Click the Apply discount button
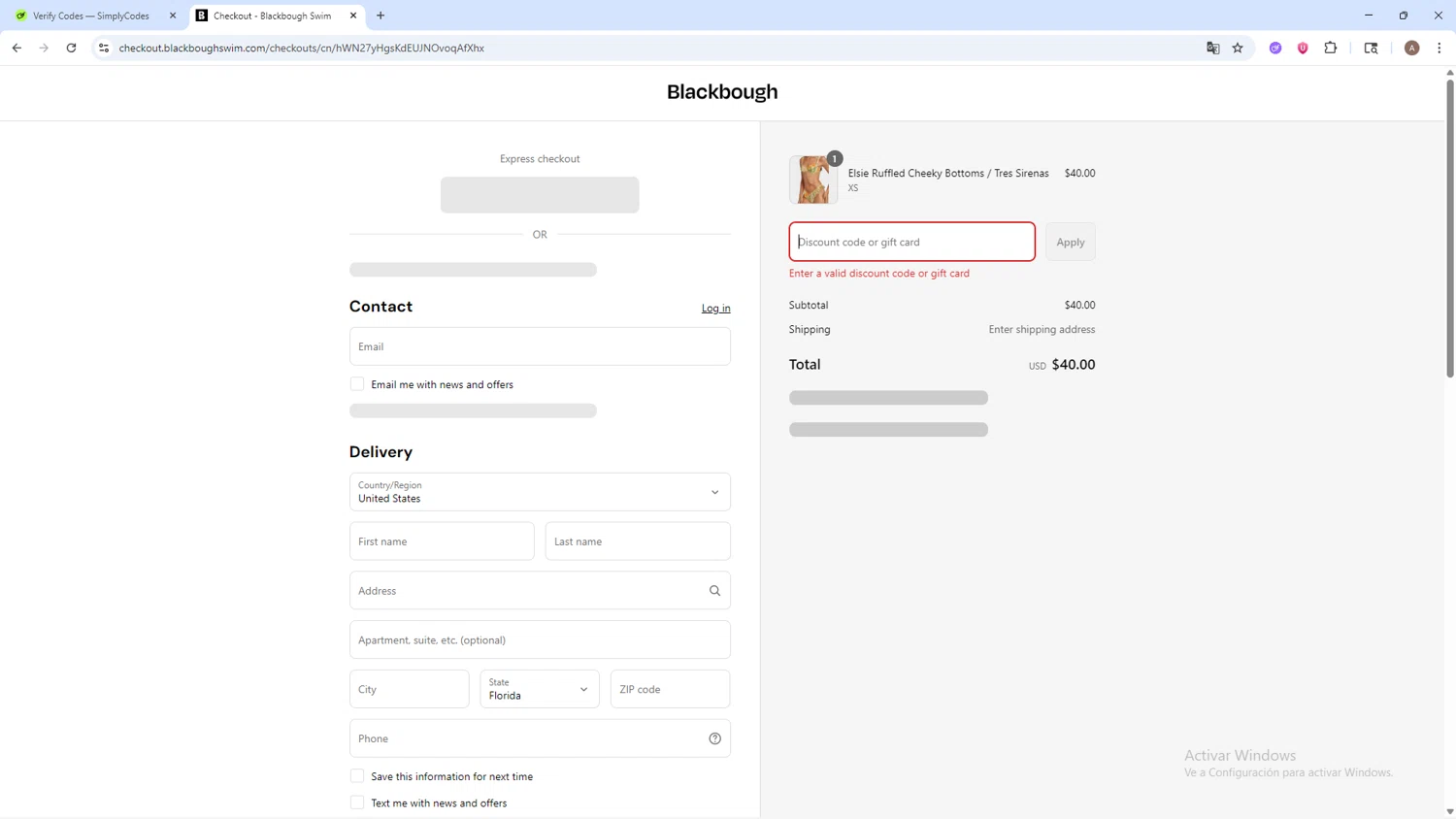Viewport: 1456px width, 819px height. point(1071,242)
